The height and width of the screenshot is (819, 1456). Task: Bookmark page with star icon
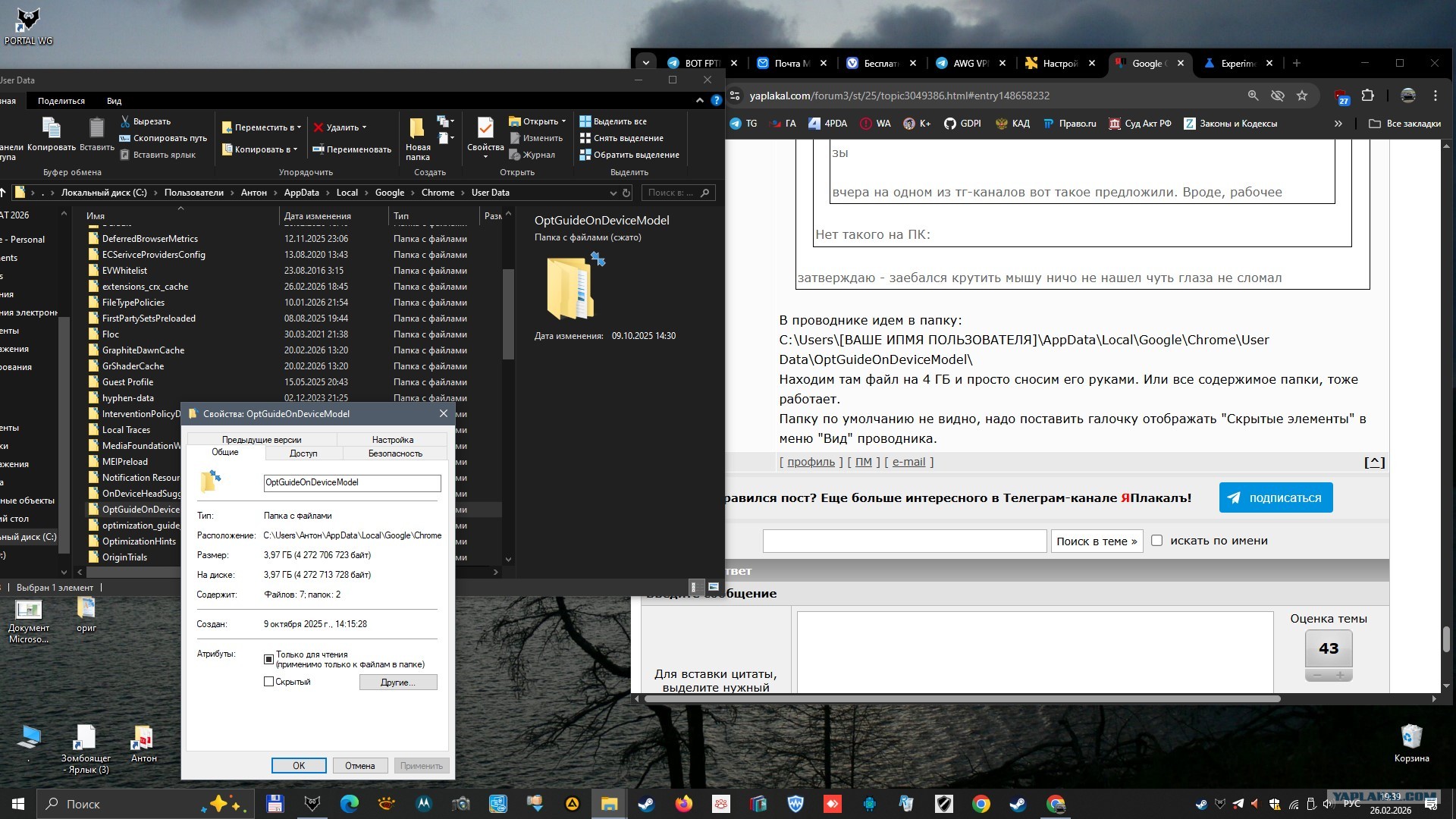point(1302,96)
